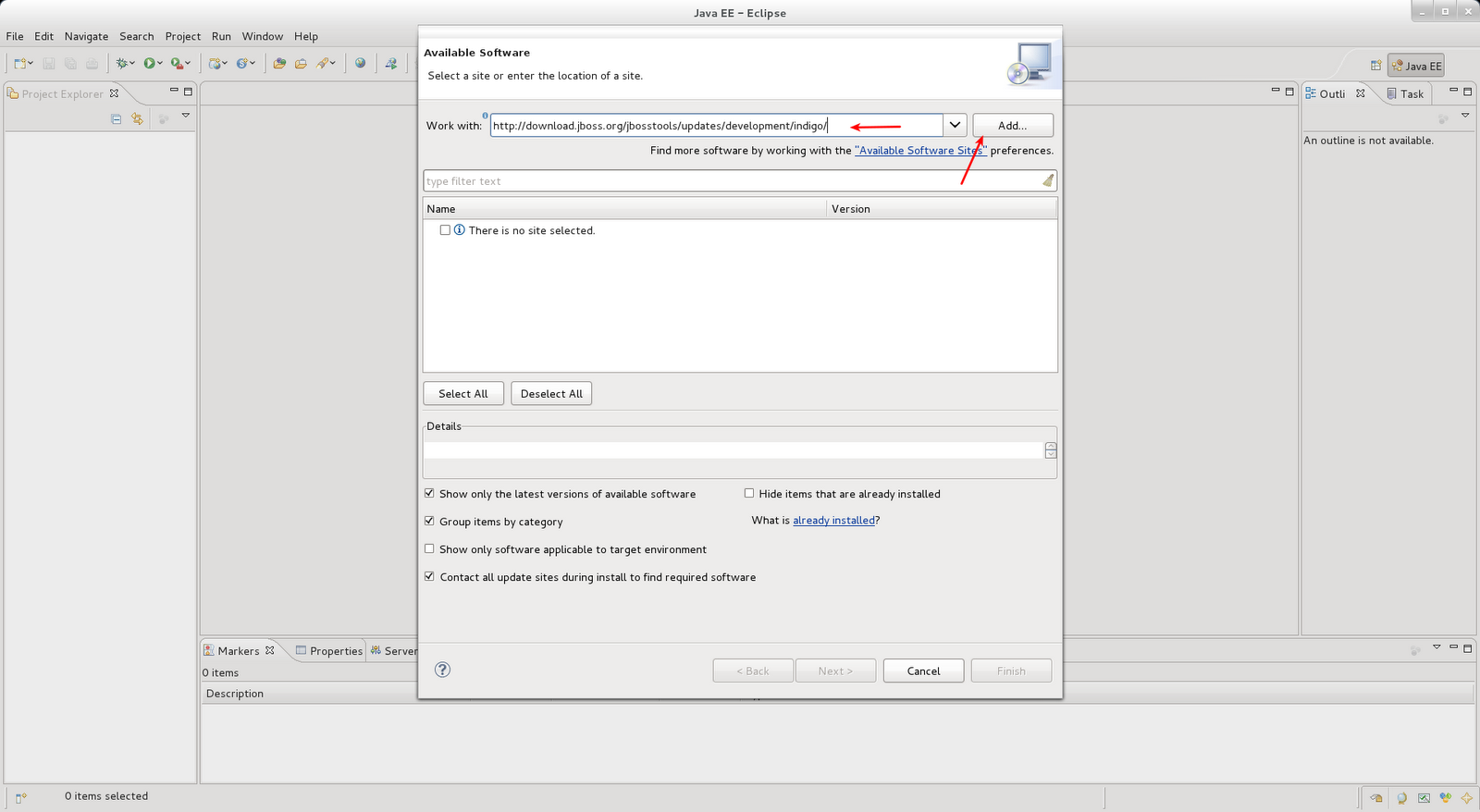The height and width of the screenshot is (812, 1480).
Task: Expand the New wizard dropdown arrow
Action: [x=31, y=64]
